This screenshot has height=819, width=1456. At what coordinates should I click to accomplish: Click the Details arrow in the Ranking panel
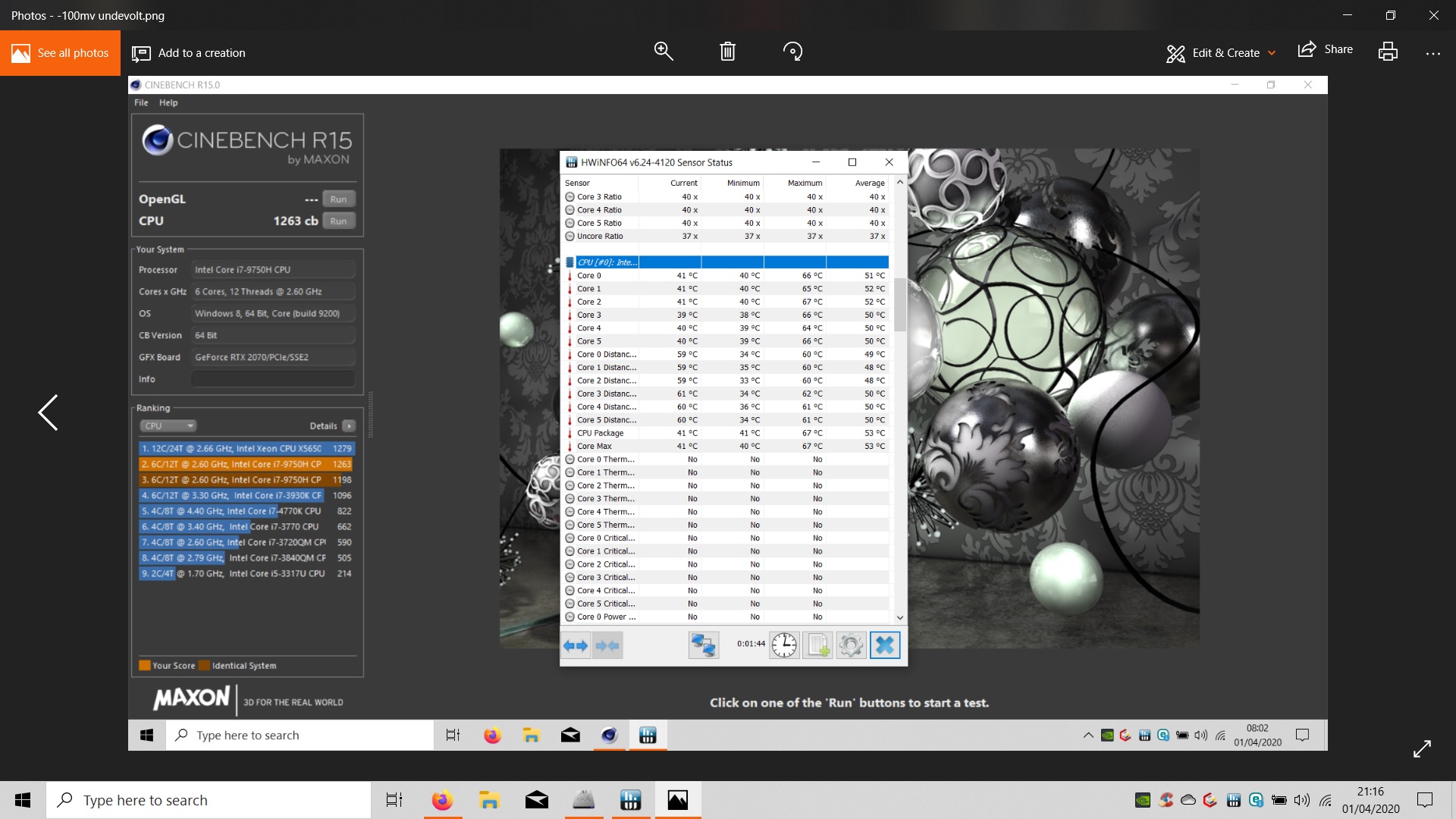pos(349,425)
